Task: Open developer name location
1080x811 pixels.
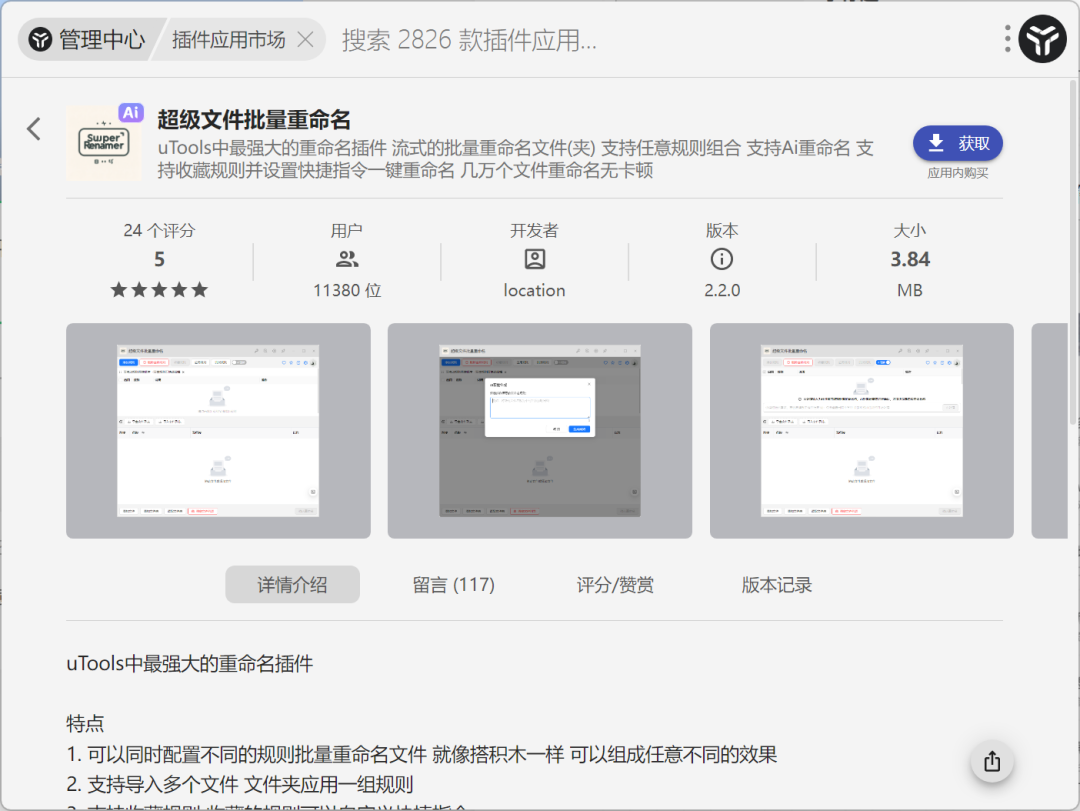Action: [534, 290]
